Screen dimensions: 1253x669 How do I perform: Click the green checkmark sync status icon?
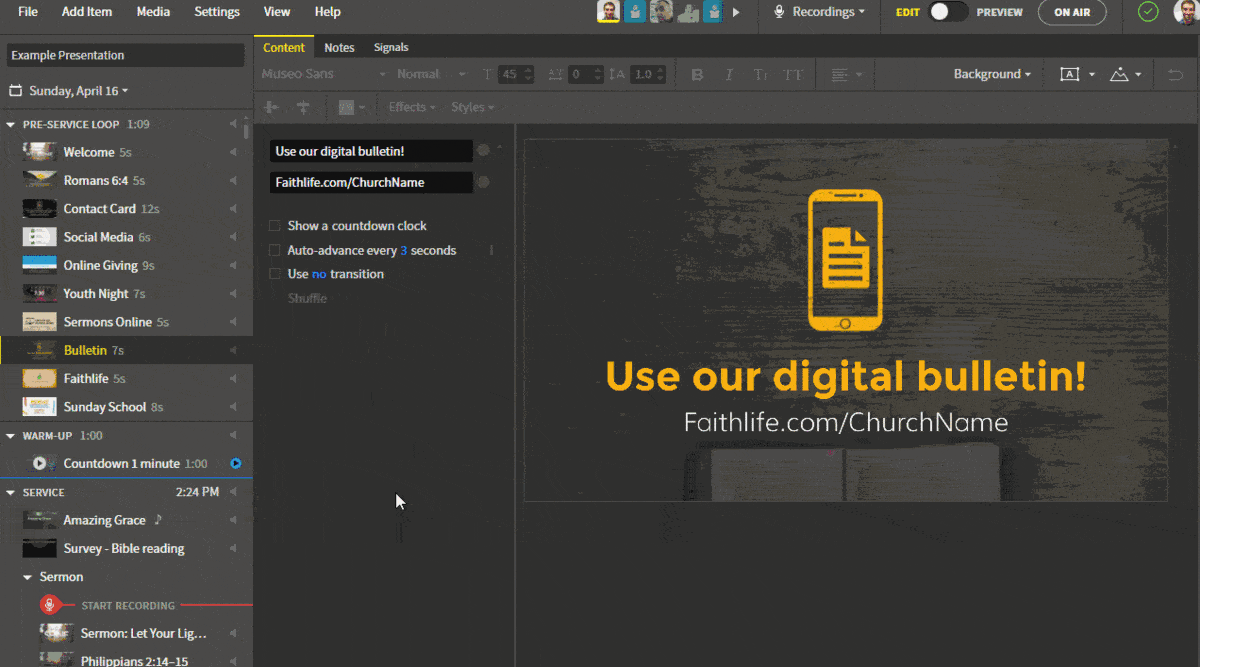click(1148, 12)
